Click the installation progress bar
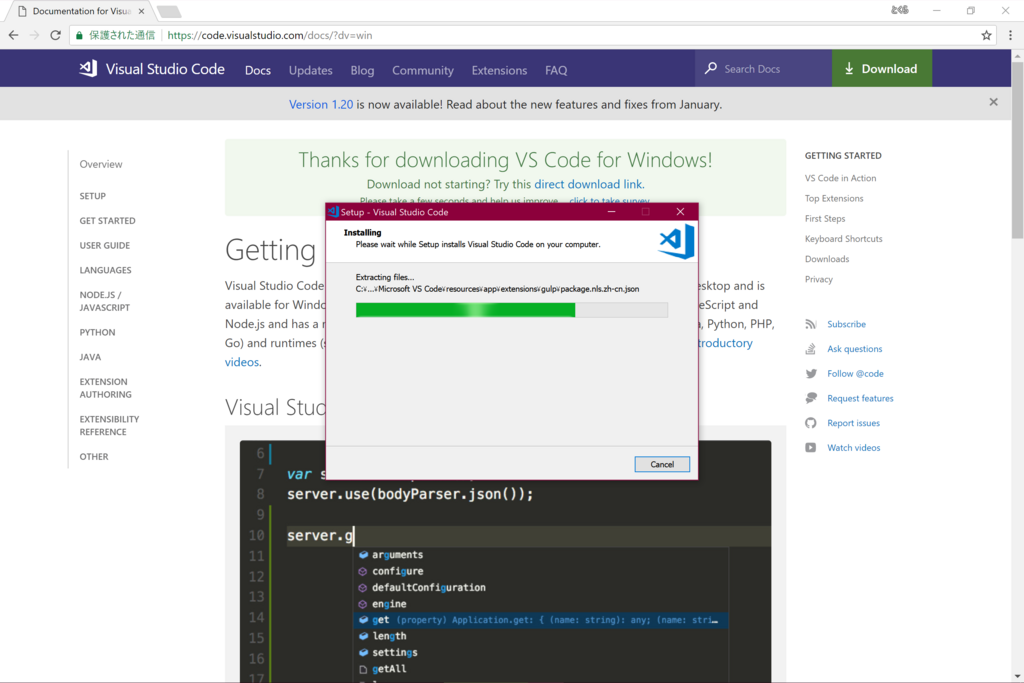This screenshot has height=683, width=1024. coord(511,310)
